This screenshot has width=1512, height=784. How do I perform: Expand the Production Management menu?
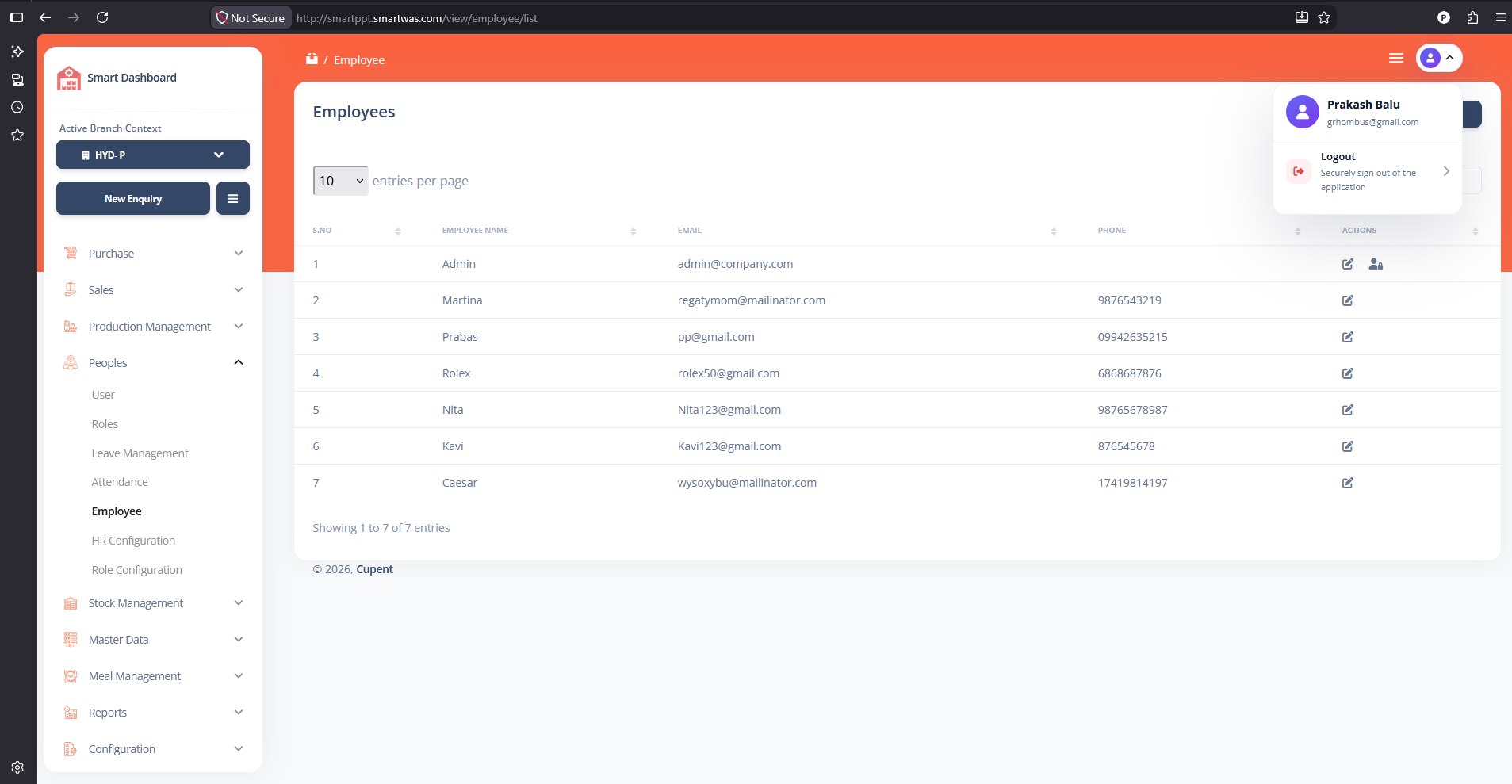[153, 327]
